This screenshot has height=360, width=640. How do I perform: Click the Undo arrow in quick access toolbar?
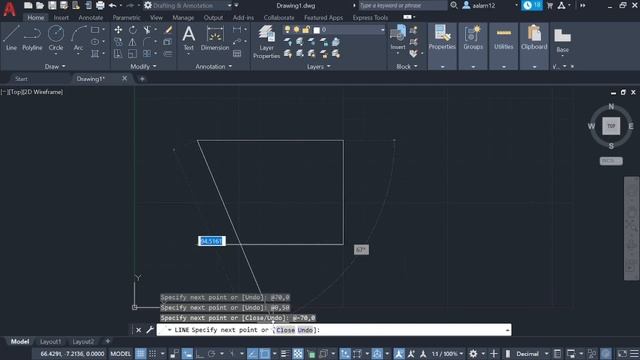click(x=112, y=5)
